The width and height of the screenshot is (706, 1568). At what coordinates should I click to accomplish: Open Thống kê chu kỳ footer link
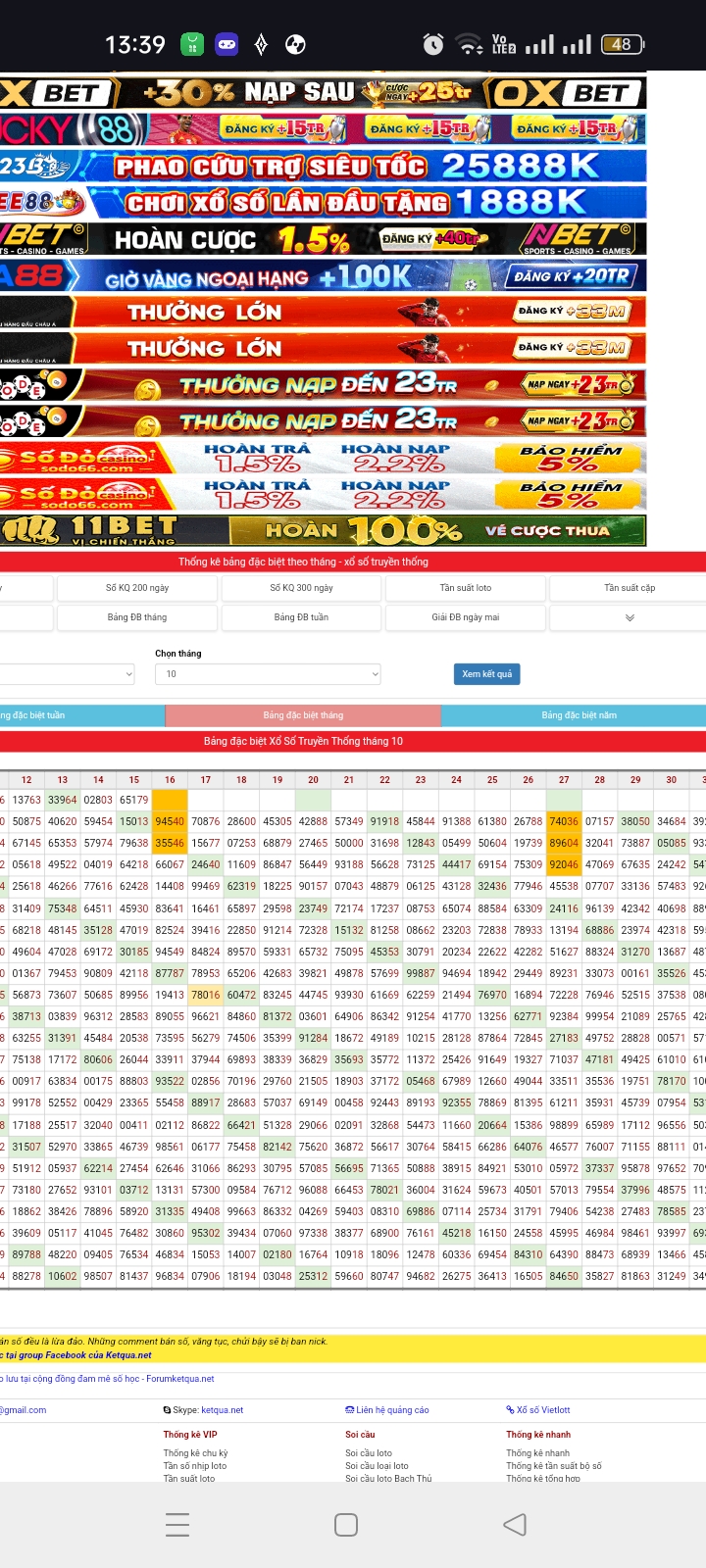(x=195, y=1453)
